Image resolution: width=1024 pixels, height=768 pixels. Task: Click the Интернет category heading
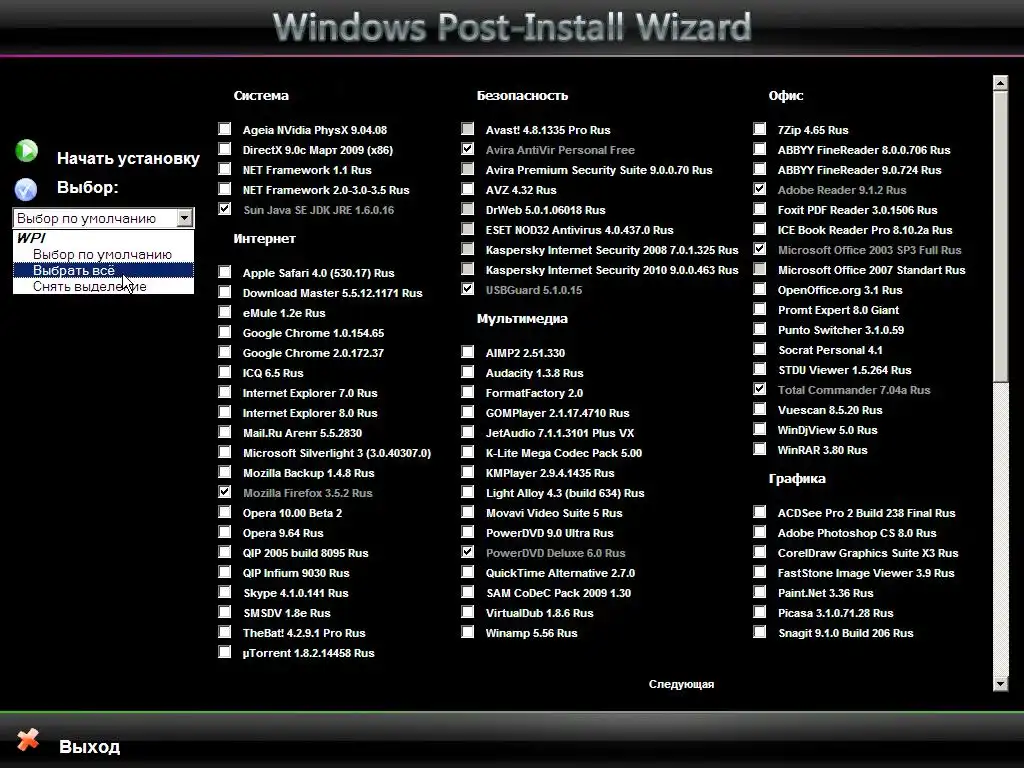pyautogui.click(x=264, y=239)
